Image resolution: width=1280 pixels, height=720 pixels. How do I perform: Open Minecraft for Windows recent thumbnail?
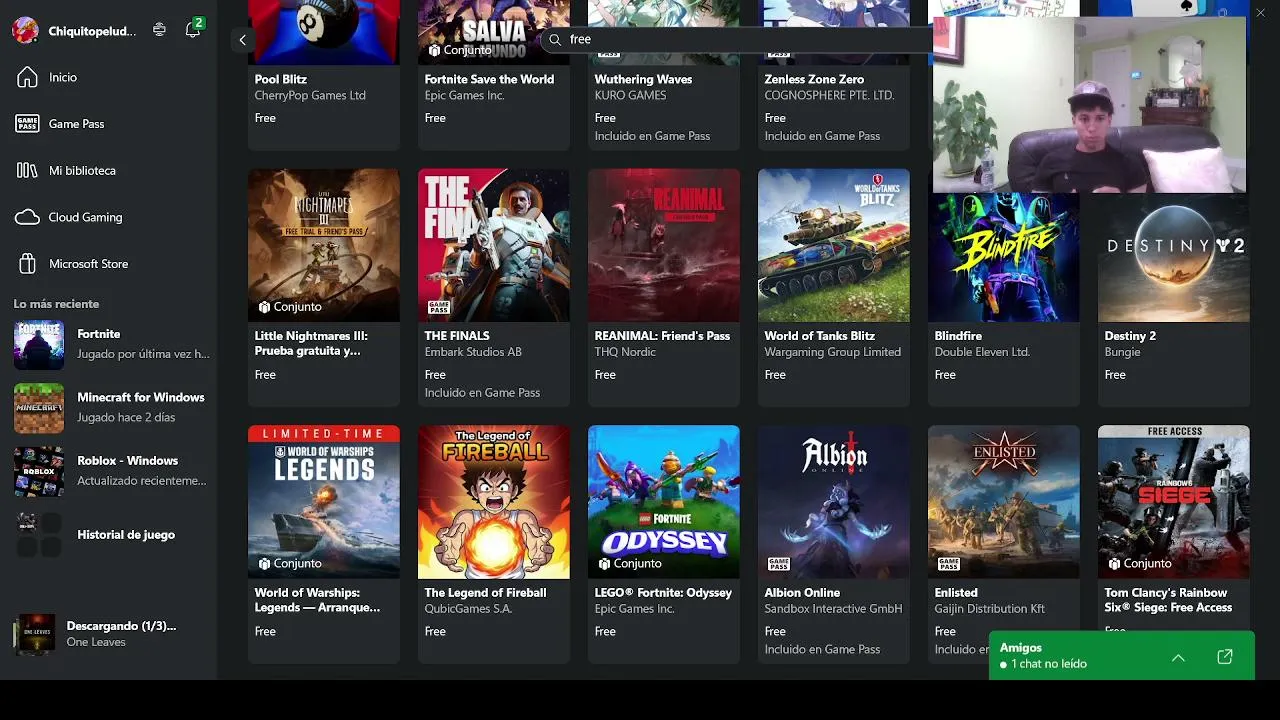pos(39,408)
